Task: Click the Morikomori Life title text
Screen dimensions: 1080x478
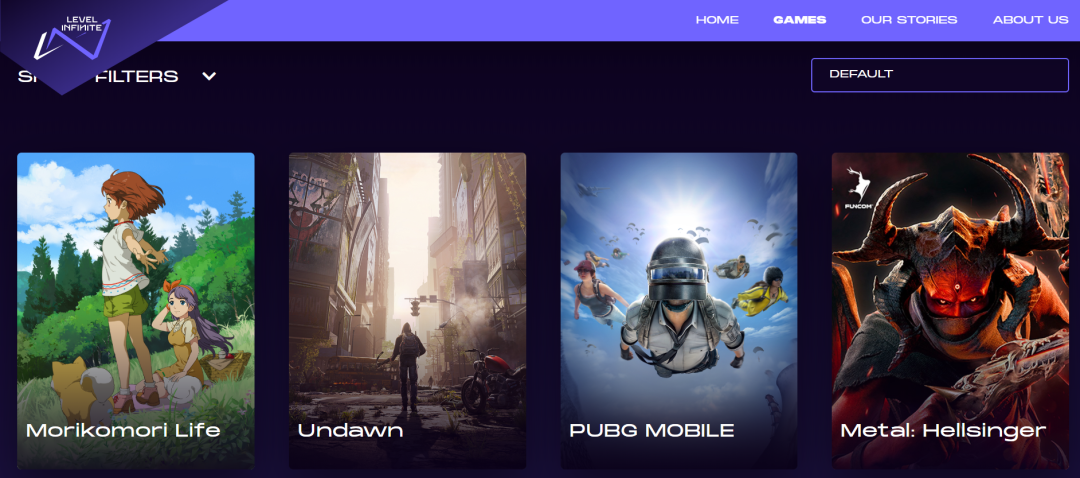Action: [123, 430]
